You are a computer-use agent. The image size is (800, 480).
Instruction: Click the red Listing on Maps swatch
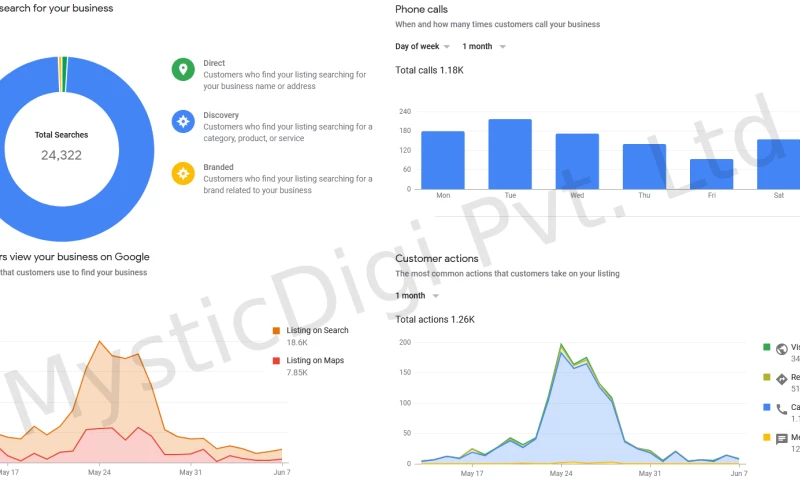(x=276, y=360)
